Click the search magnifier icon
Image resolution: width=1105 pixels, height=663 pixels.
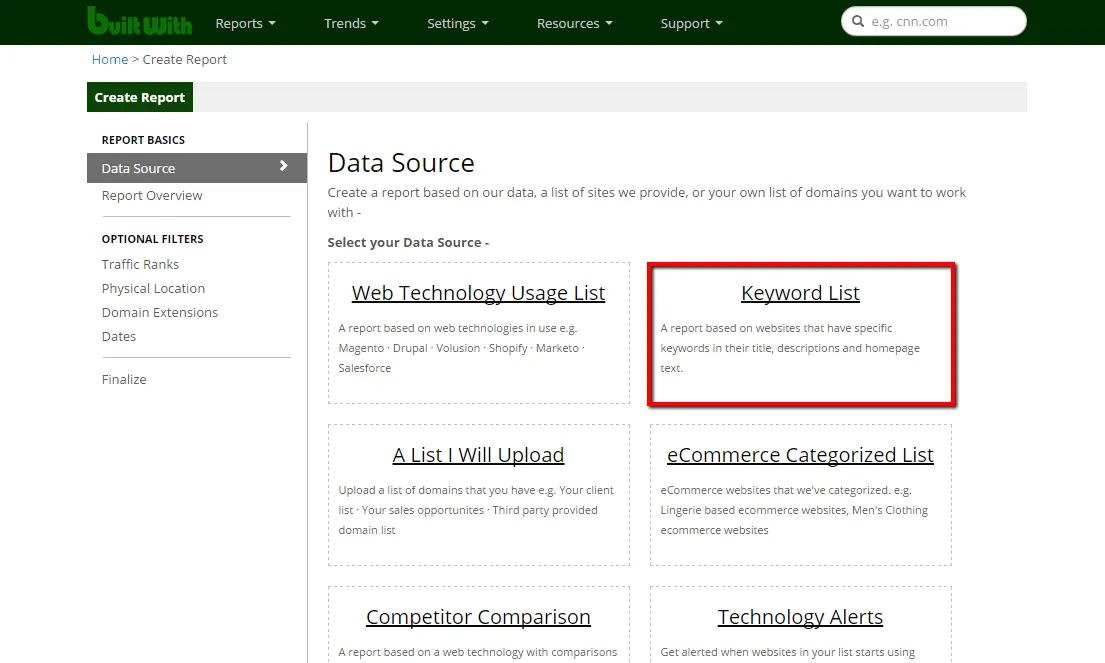[x=858, y=21]
